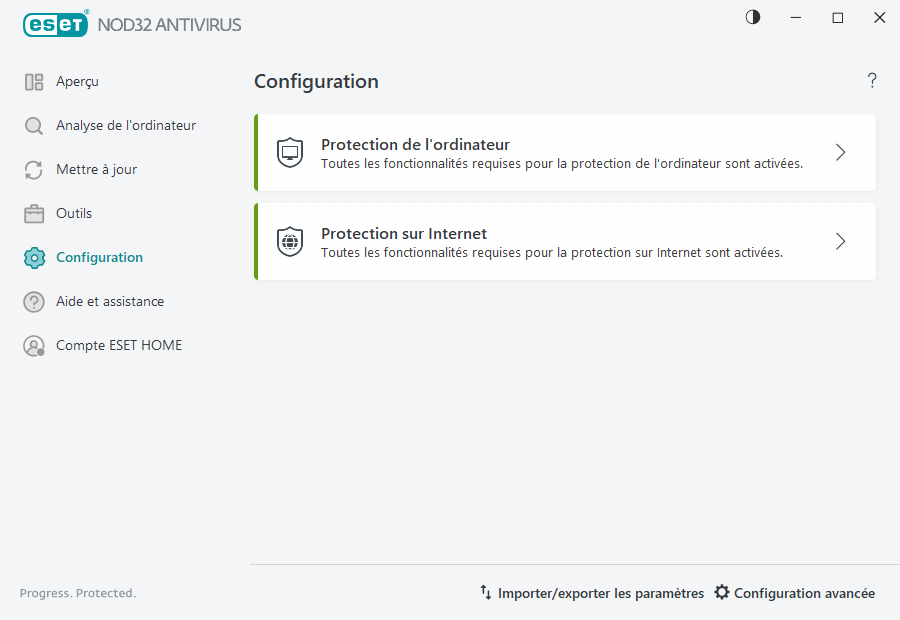This screenshot has height=620, width=900.
Task: Select the Analyse de l'ordinateur scan icon
Action: (x=34, y=125)
